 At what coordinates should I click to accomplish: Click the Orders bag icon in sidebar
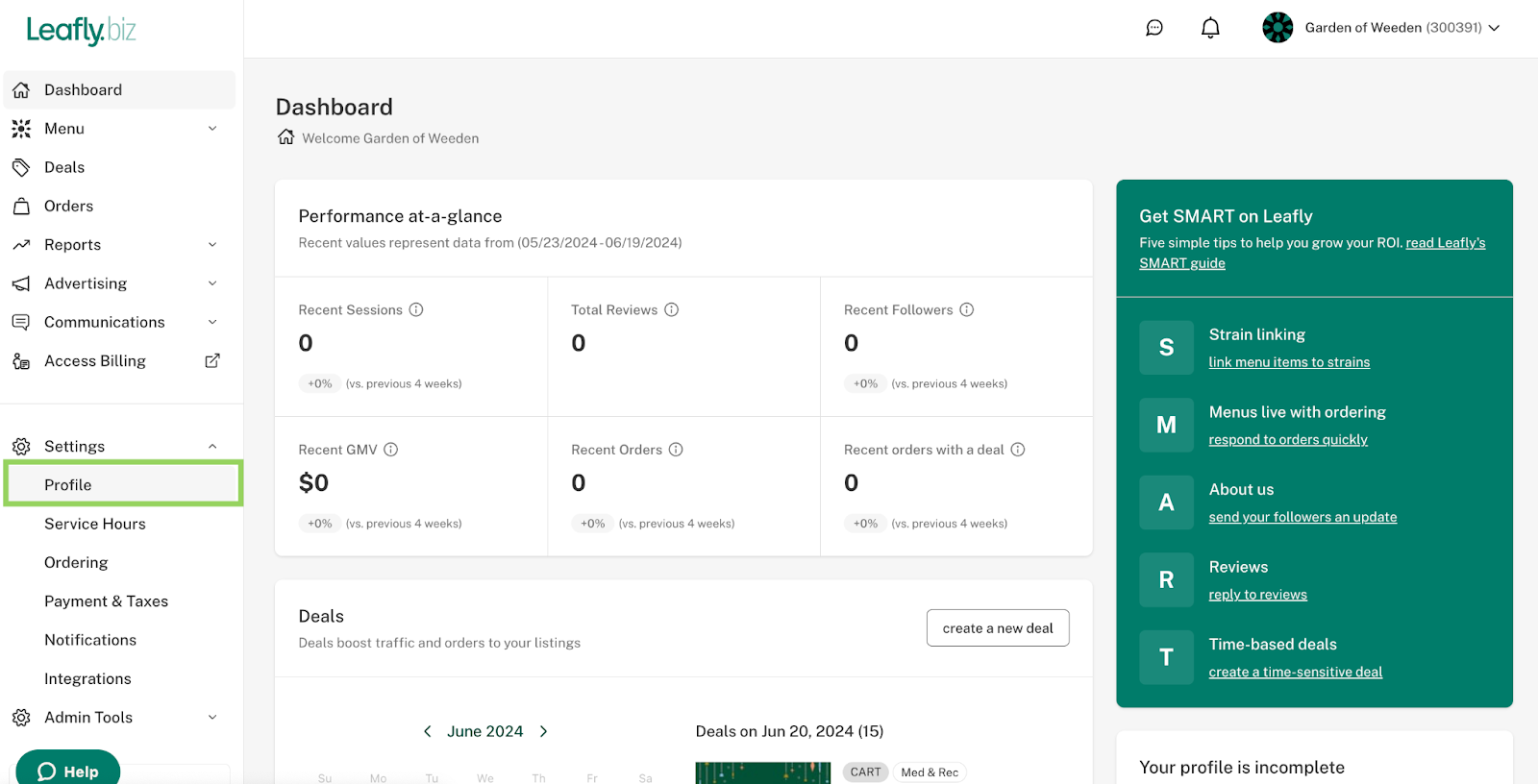coord(21,207)
